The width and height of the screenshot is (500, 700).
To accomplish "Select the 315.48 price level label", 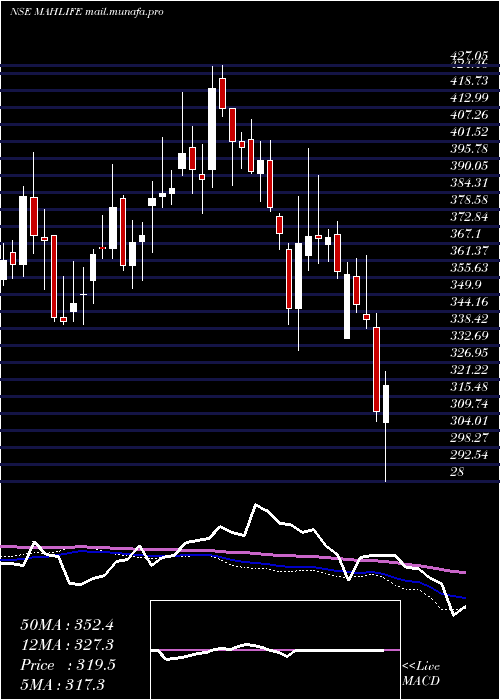I will (469, 386).
